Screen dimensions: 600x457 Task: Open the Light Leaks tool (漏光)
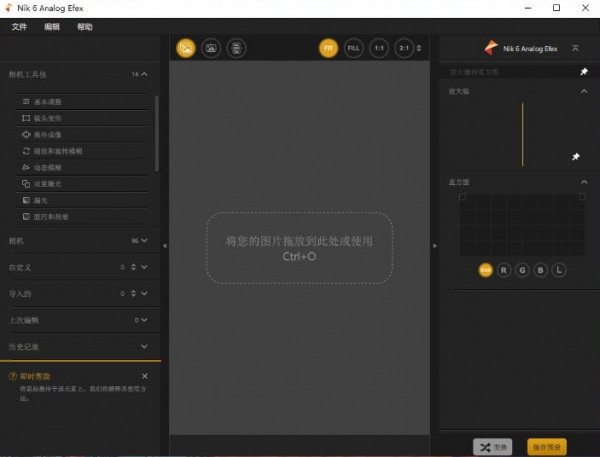click(x=82, y=201)
